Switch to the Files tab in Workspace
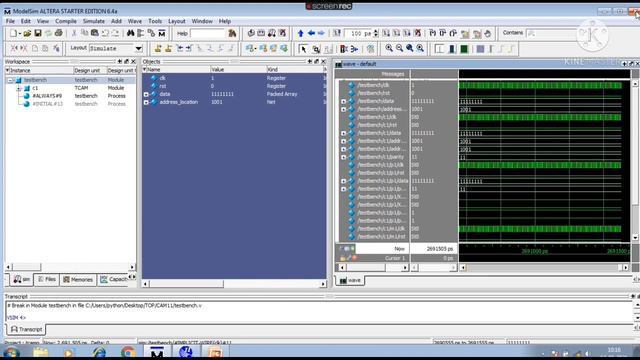640x360 pixels. click(x=47, y=280)
